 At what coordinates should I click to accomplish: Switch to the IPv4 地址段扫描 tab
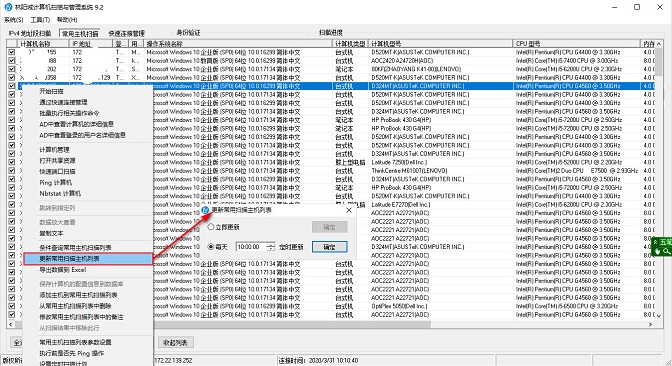pyautogui.click(x=30, y=33)
